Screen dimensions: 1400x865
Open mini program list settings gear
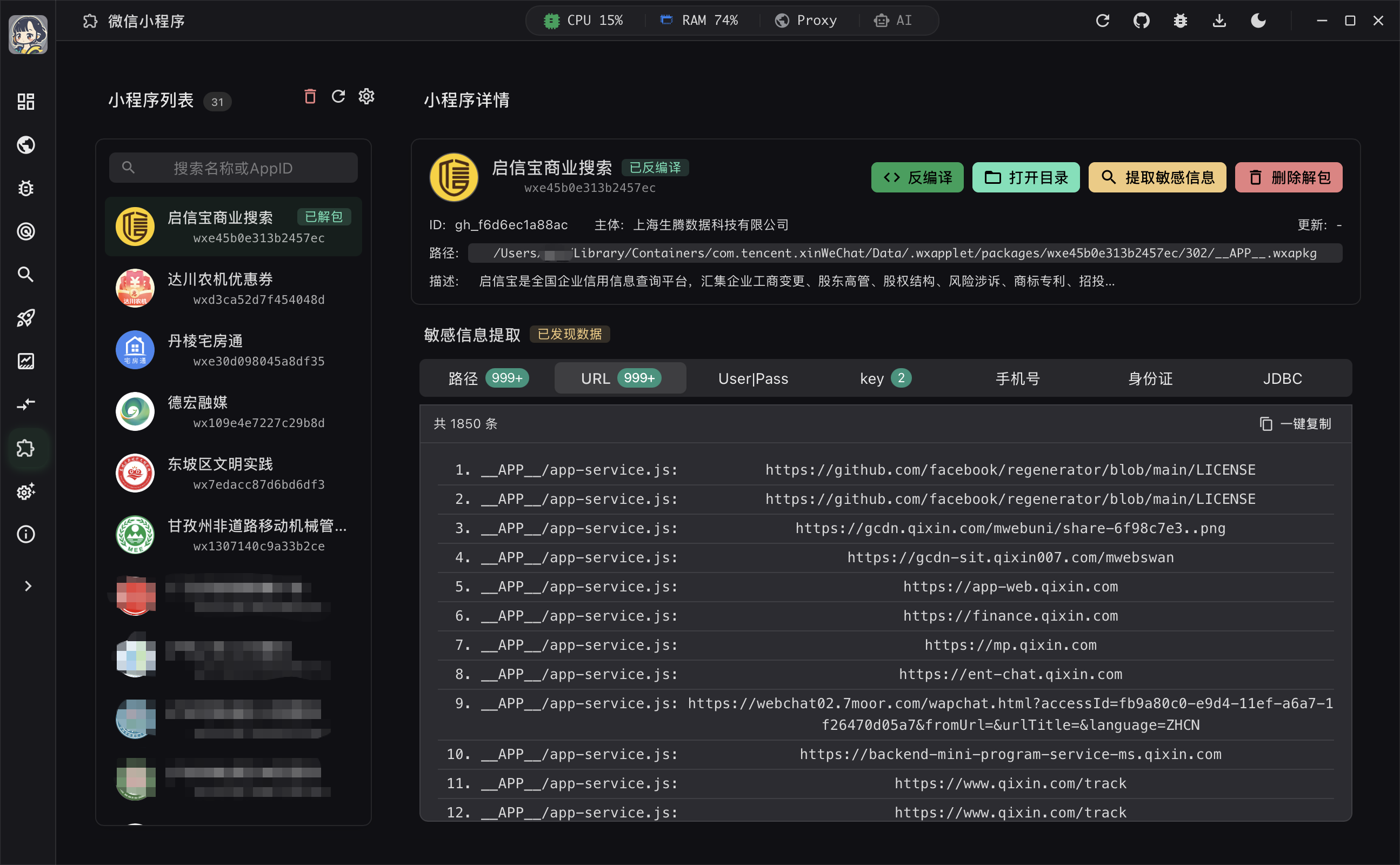[x=366, y=96]
